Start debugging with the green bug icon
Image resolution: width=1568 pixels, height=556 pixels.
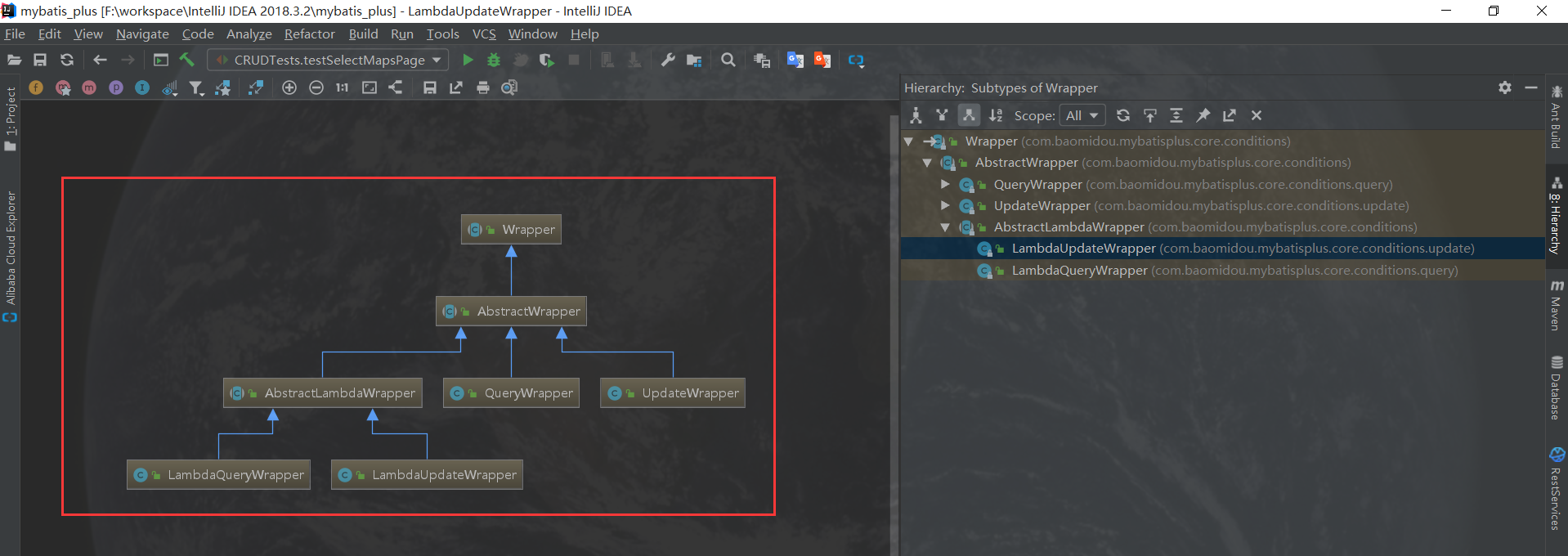[494, 60]
